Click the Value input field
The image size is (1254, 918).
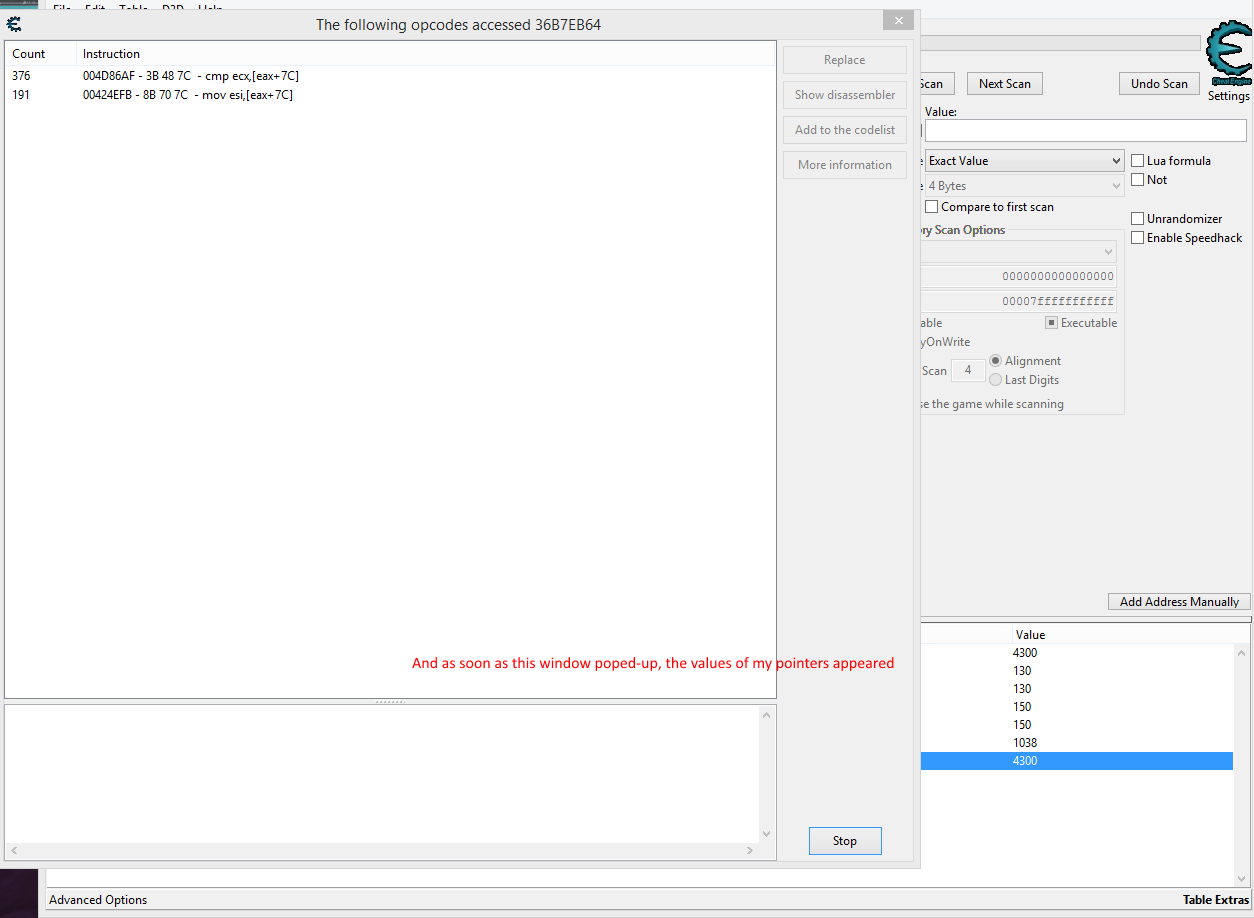1085,130
